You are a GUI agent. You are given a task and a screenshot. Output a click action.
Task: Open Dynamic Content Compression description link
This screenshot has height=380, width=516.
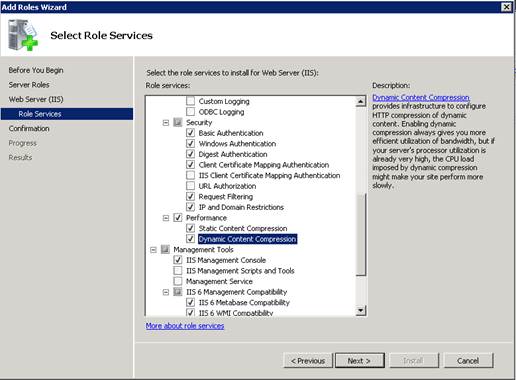tap(421, 97)
